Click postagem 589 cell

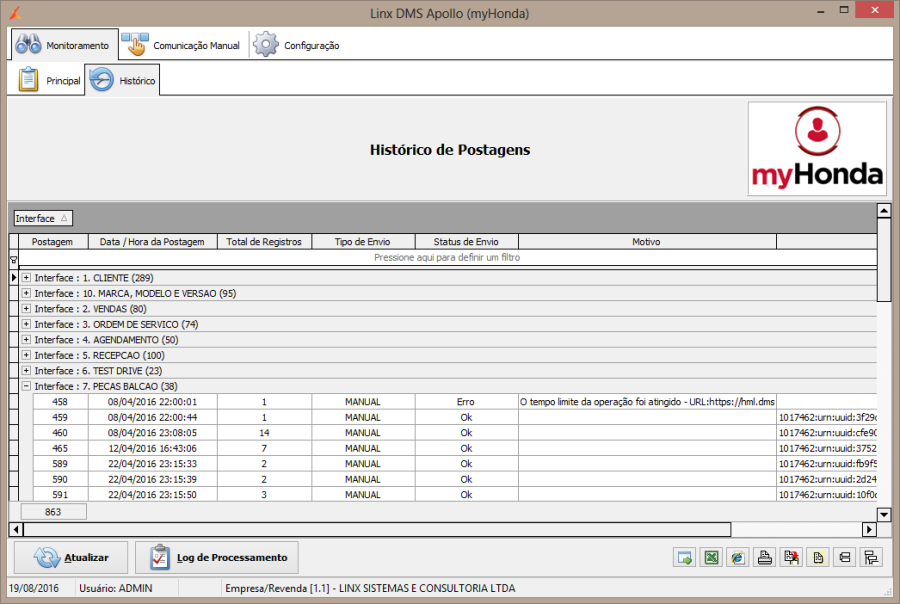[x=60, y=464]
